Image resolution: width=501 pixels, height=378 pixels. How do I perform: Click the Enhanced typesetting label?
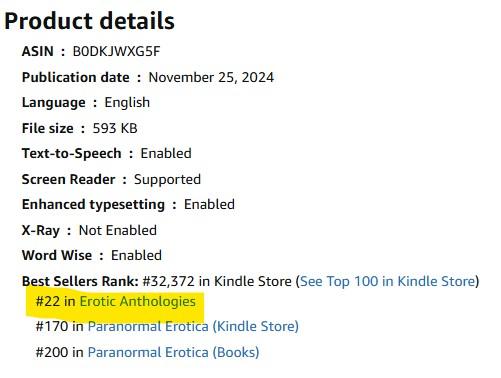point(93,205)
